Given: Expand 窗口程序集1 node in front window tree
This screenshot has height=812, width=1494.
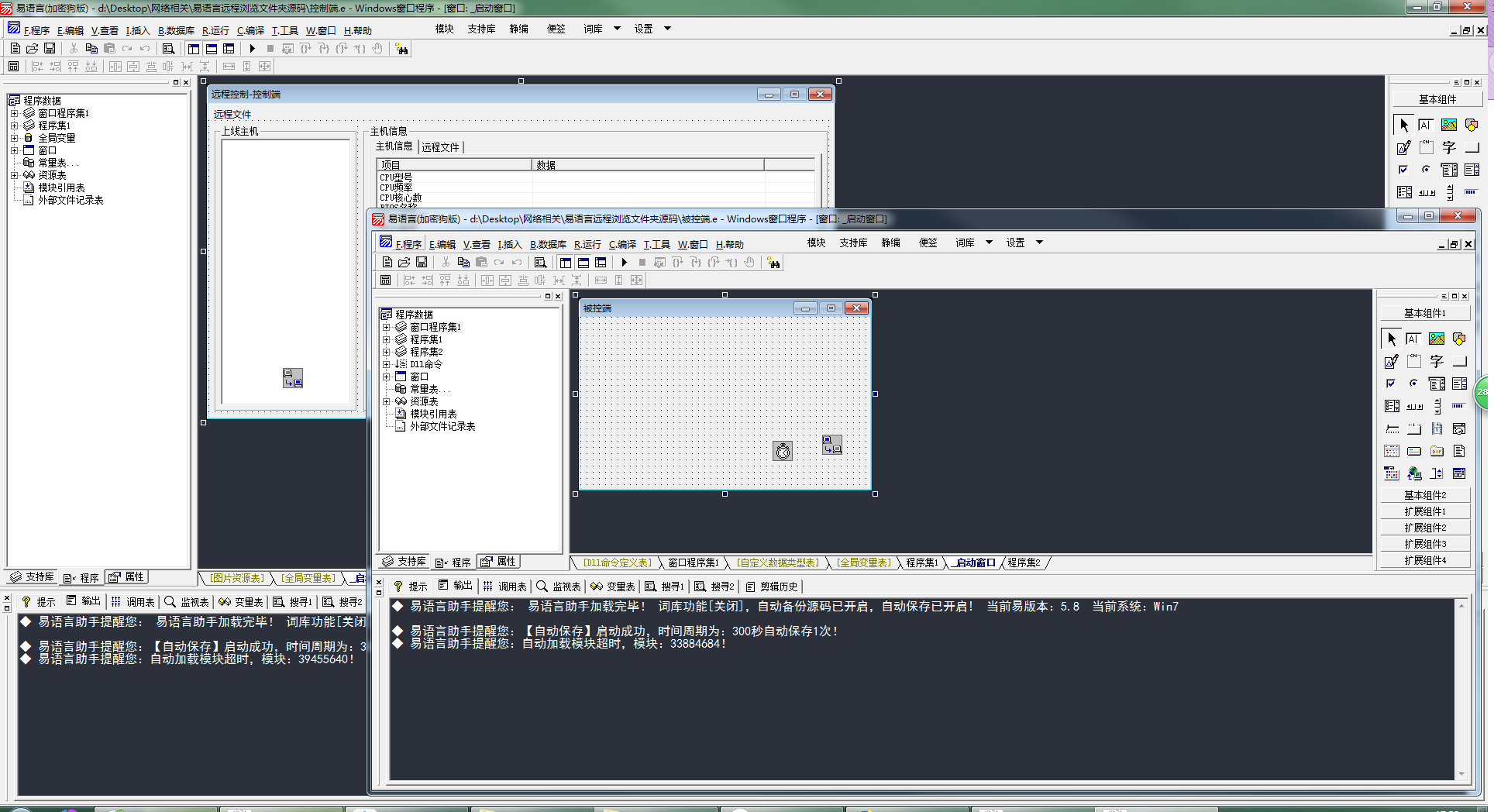Looking at the screenshot, I should [386, 327].
